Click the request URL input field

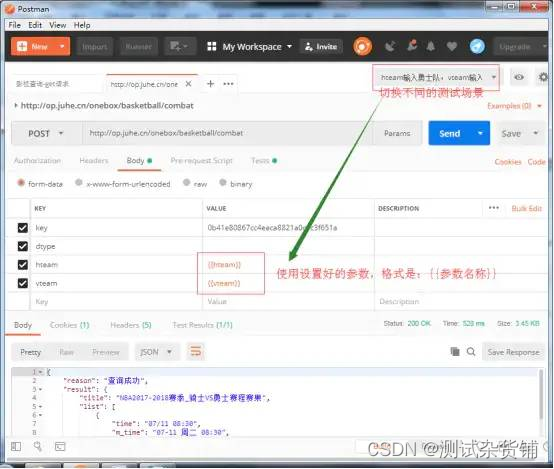pyautogui.click(x=228, y=133)
